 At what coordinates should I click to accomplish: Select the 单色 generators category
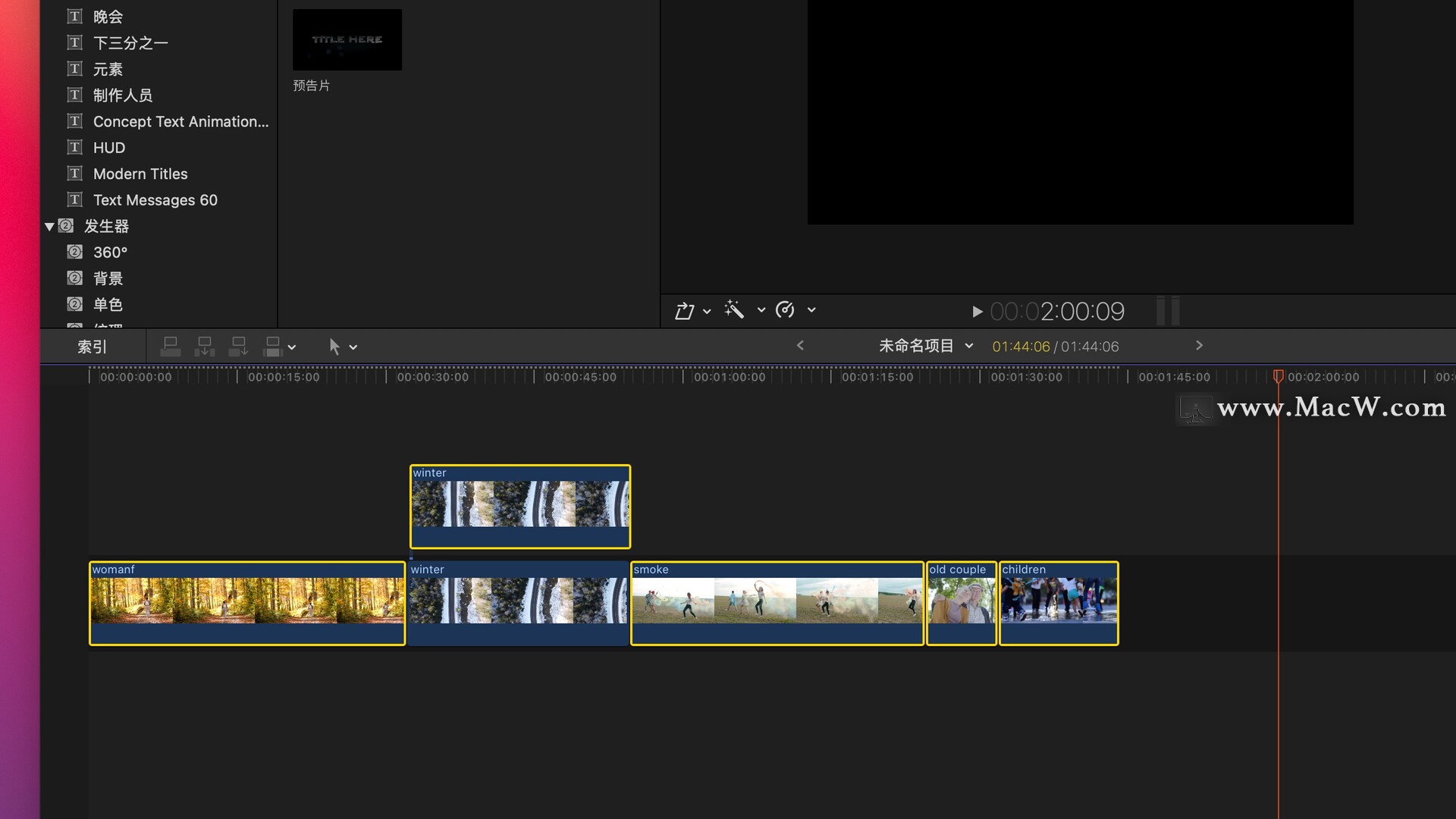click(x=108, y=304)
